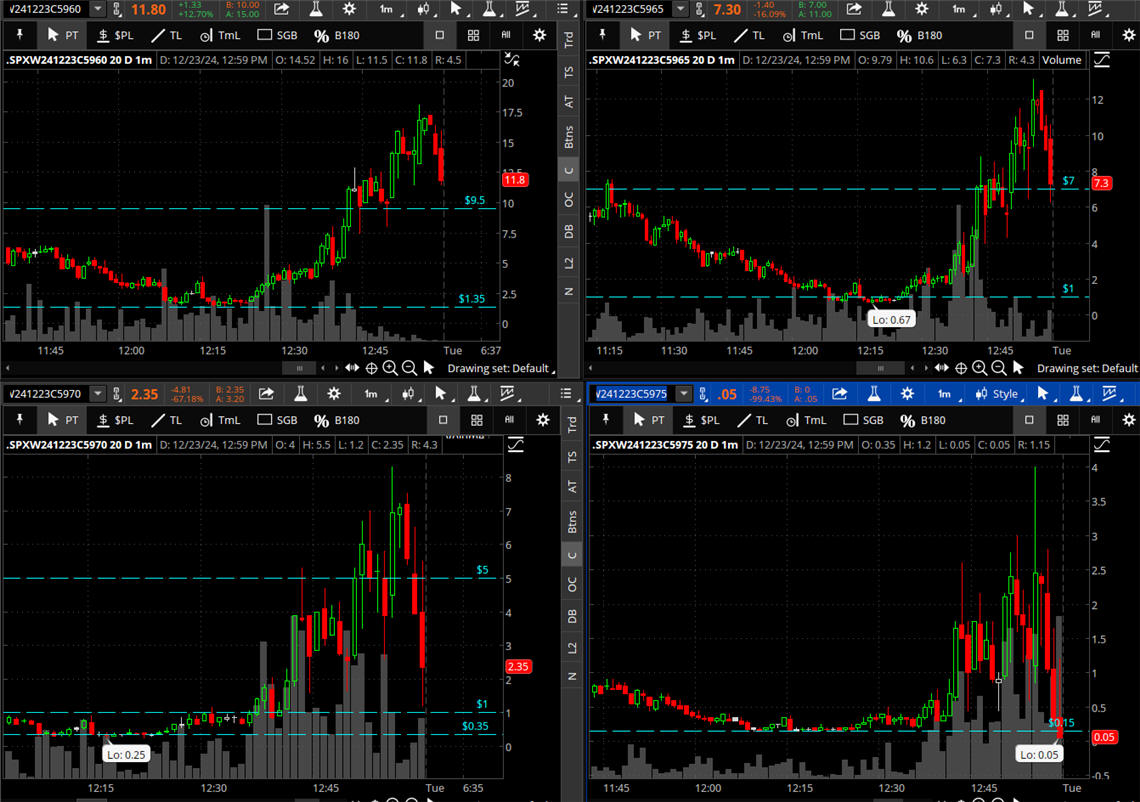This screenshot has width=1140, height=802.
Task: Click the share icon in the C5960 chart header
Action: 283,9
